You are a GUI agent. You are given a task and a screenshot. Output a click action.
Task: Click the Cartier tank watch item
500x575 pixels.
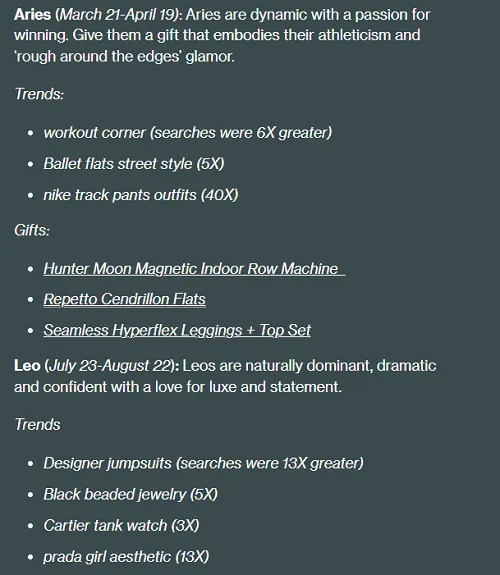tap(121, 525)
